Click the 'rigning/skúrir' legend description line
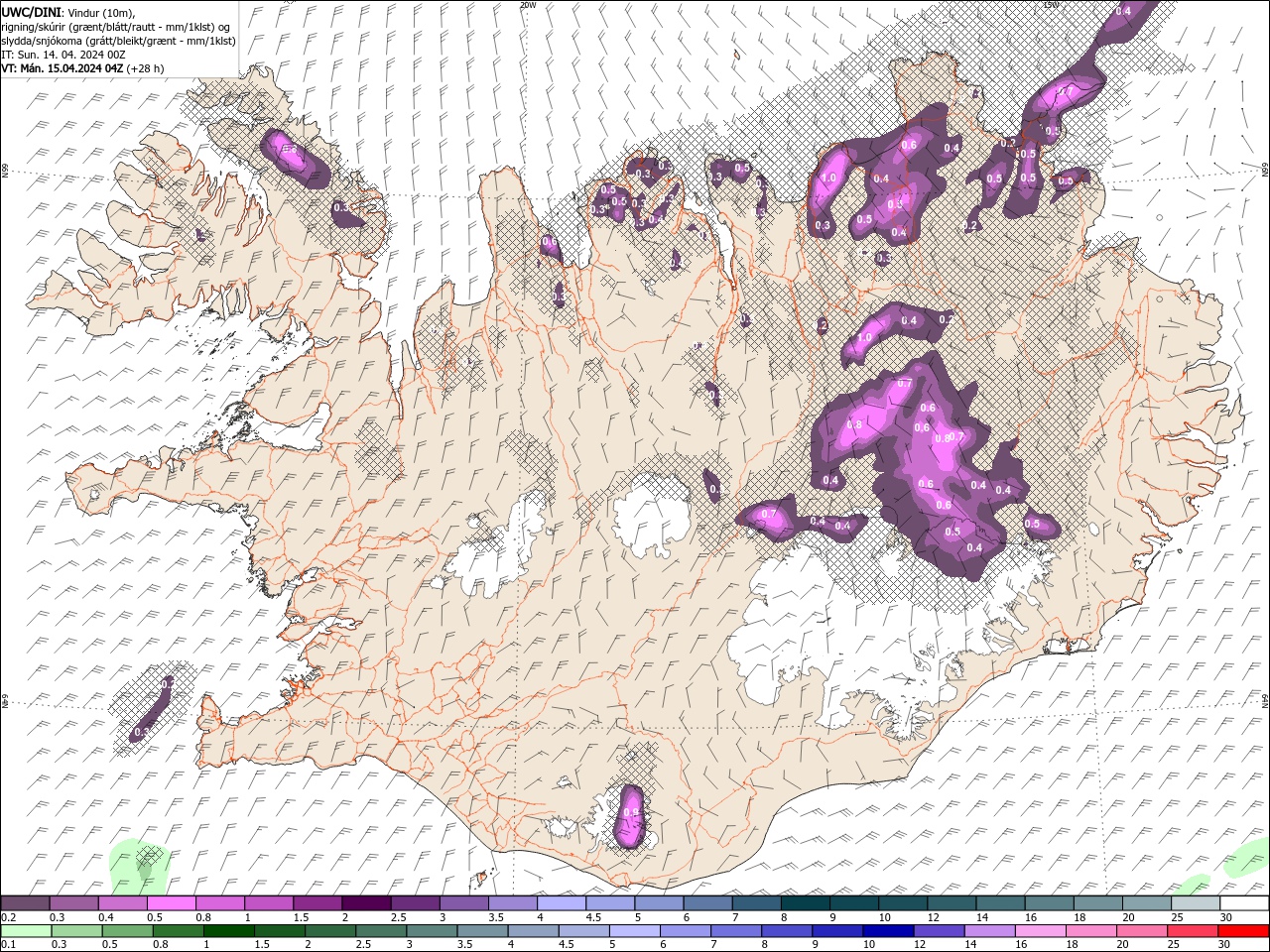 [x=117, y=26]
